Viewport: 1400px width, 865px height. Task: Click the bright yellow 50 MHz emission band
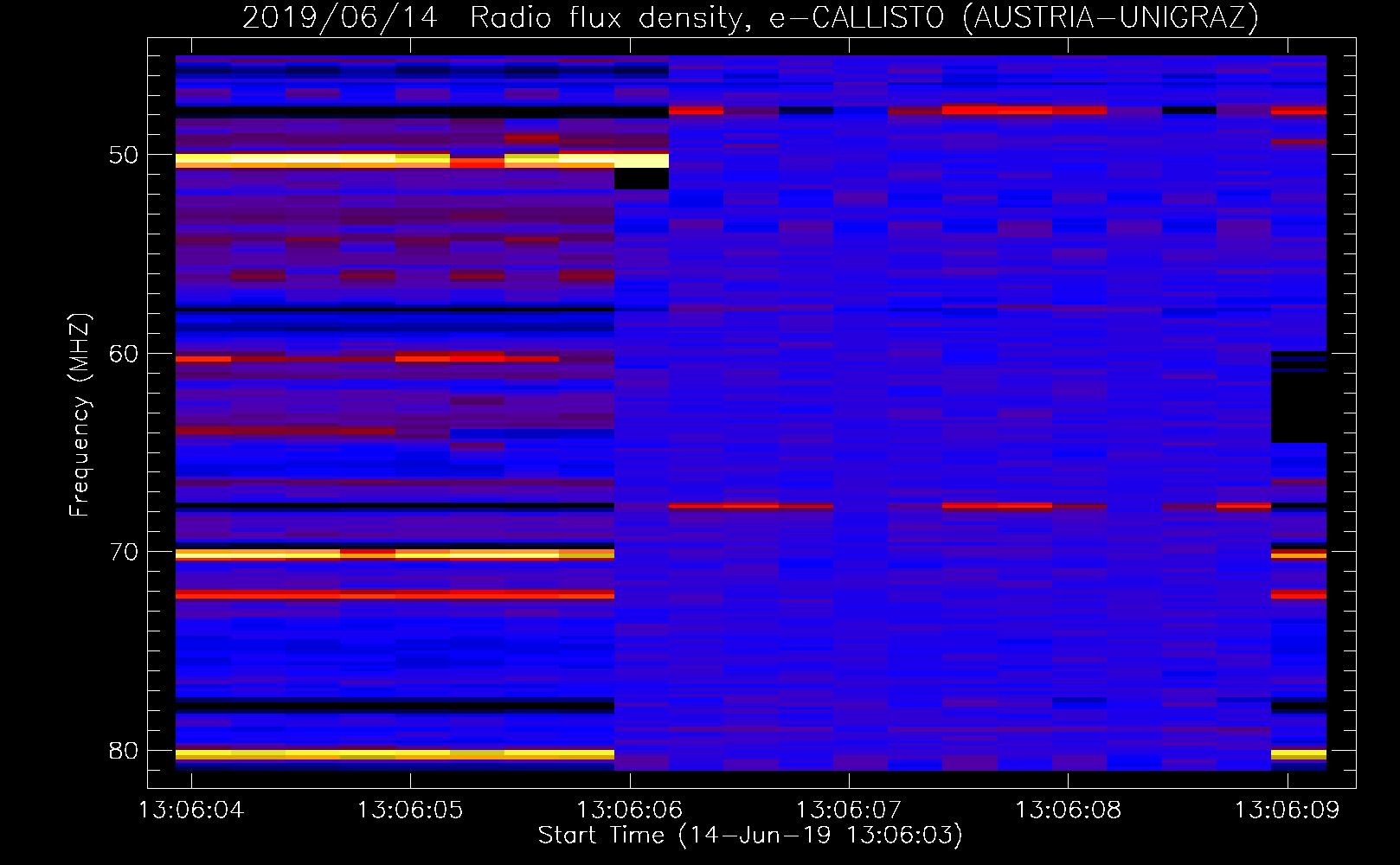(422, 161)
